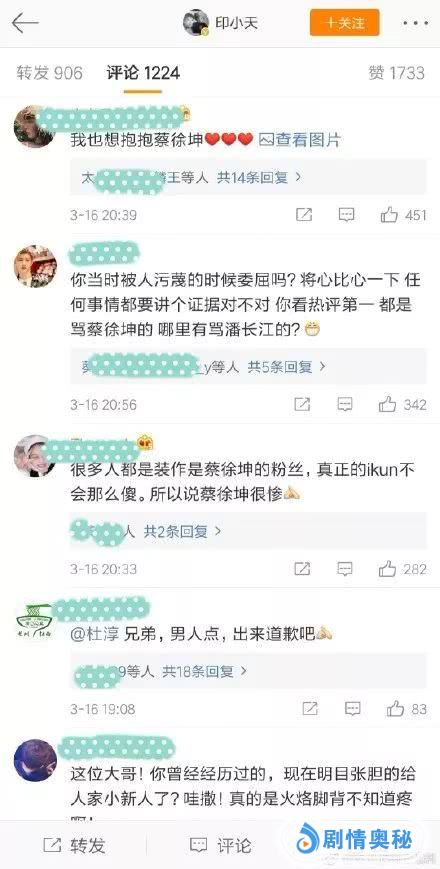Follow 印小天 with the 十关注 button
Image resolution: width=440 pixels, height=869 pixels.
pos(345,23)
